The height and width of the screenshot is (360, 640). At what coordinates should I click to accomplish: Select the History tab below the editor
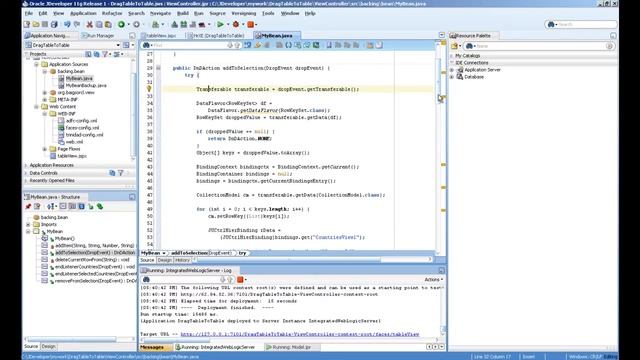tap(182, 260)
